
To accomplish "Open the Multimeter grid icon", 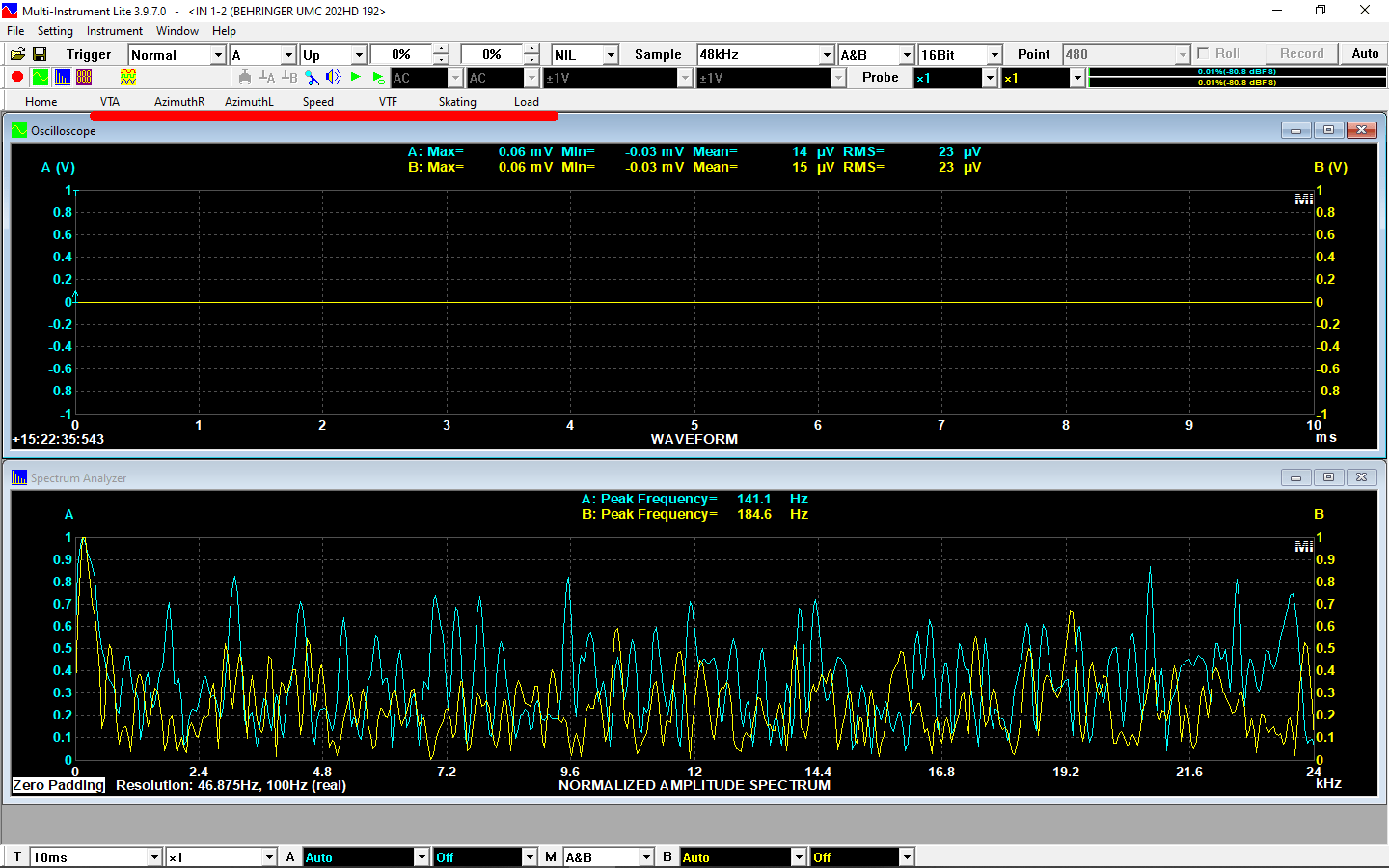I will point(84,77).
